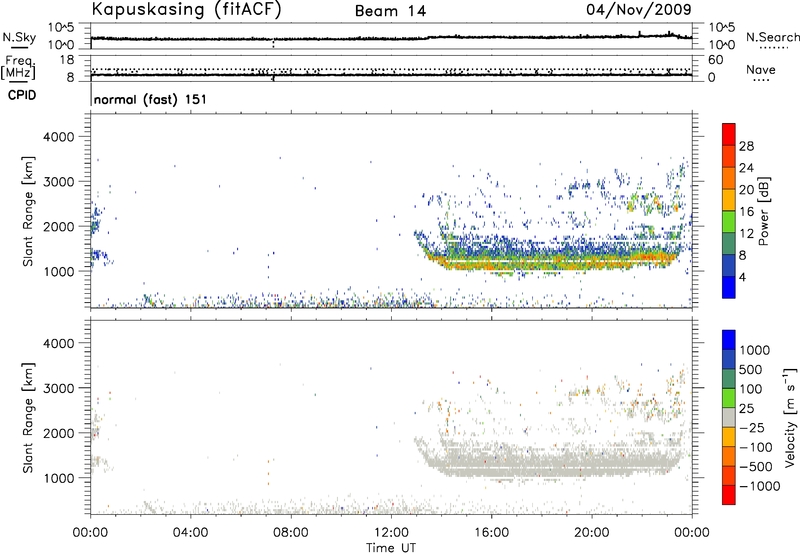
Task: Select the Power [dB] colorbar title
Action: click(764, 211)
